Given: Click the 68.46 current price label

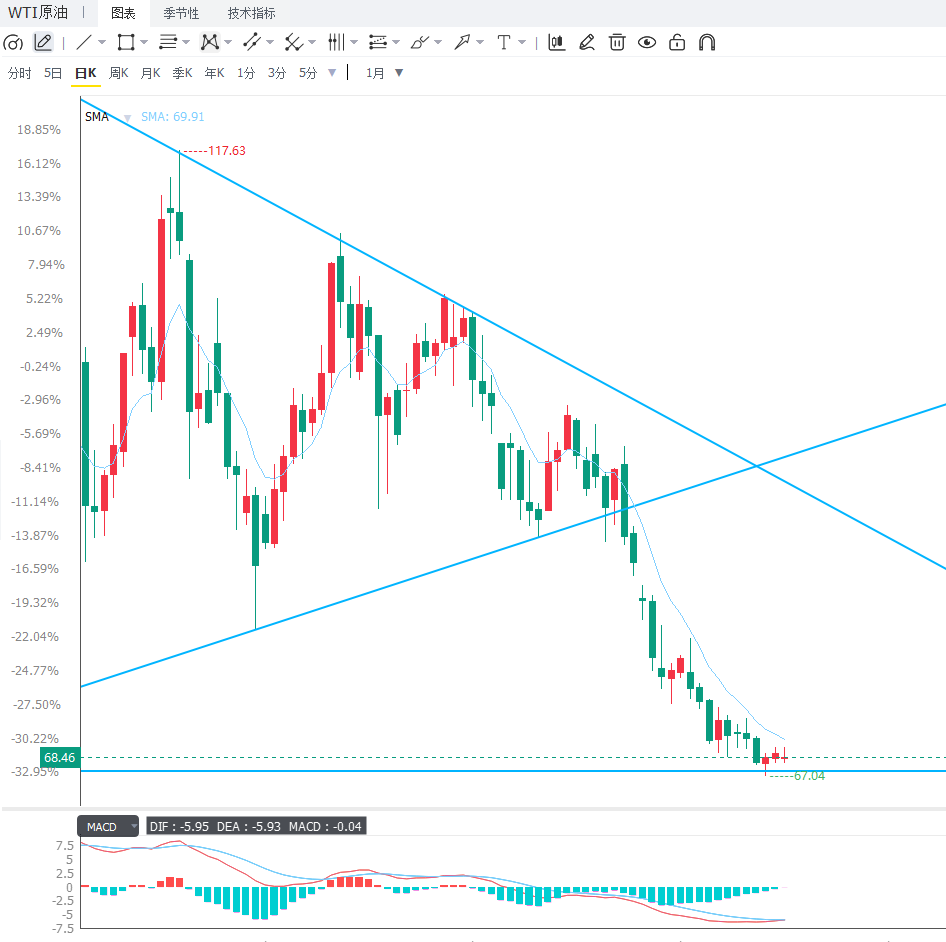Looking at the screenshot, I should 60,757.
